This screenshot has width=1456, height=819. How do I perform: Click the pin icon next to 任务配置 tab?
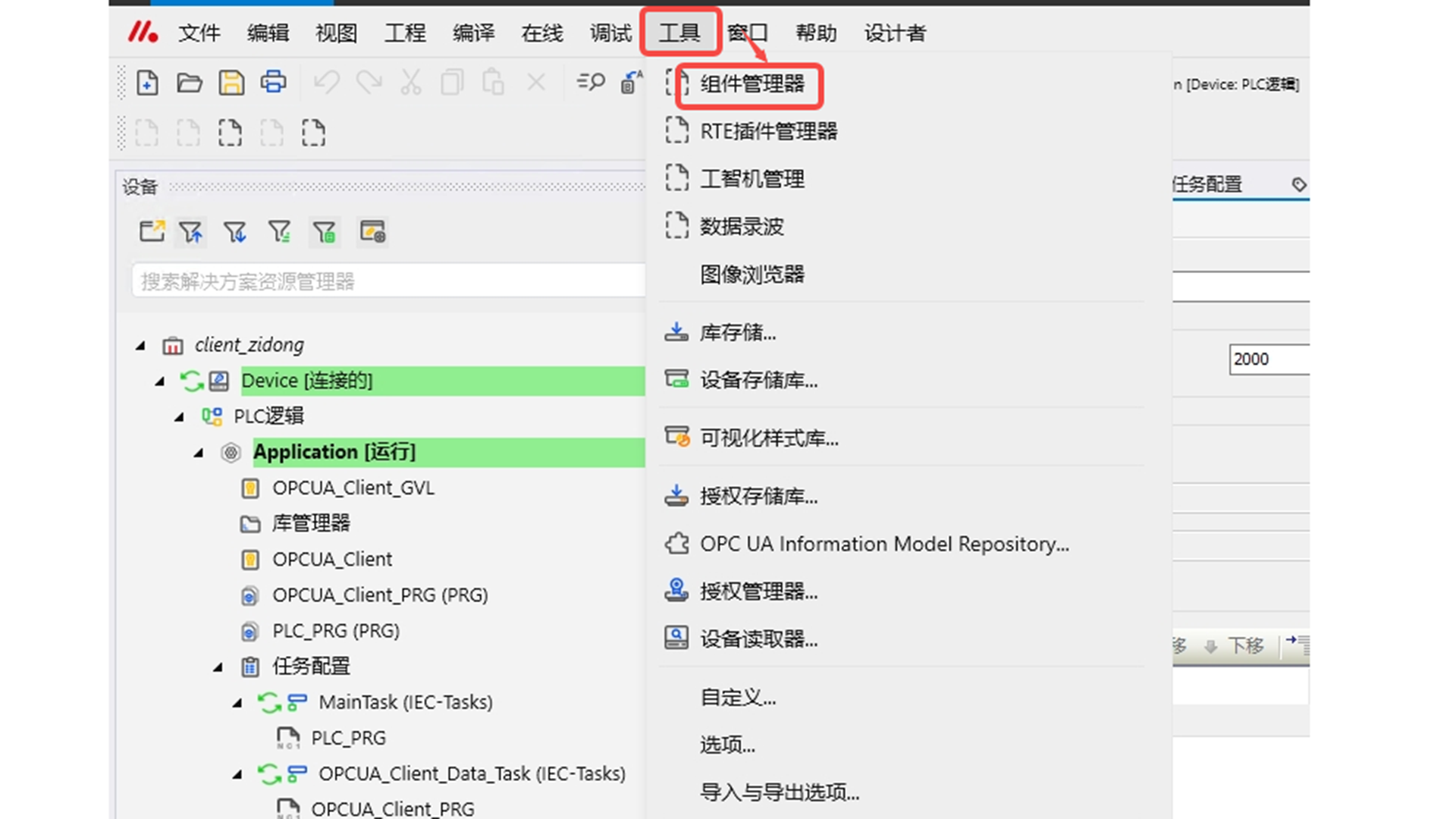coord(1298,184)
